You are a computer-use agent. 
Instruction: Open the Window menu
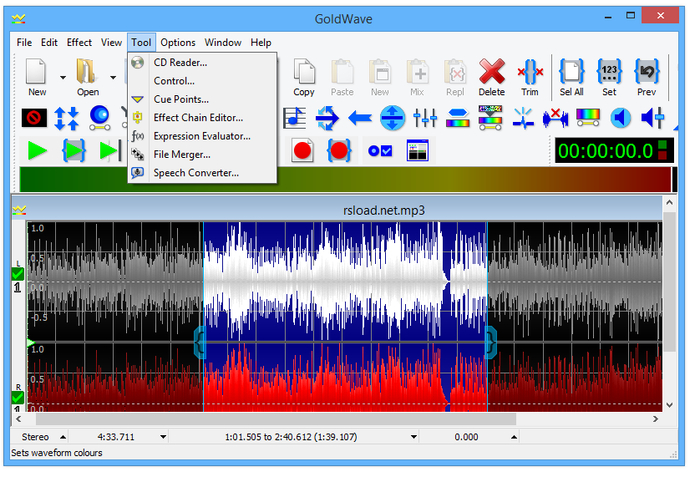tap(223, 42)
